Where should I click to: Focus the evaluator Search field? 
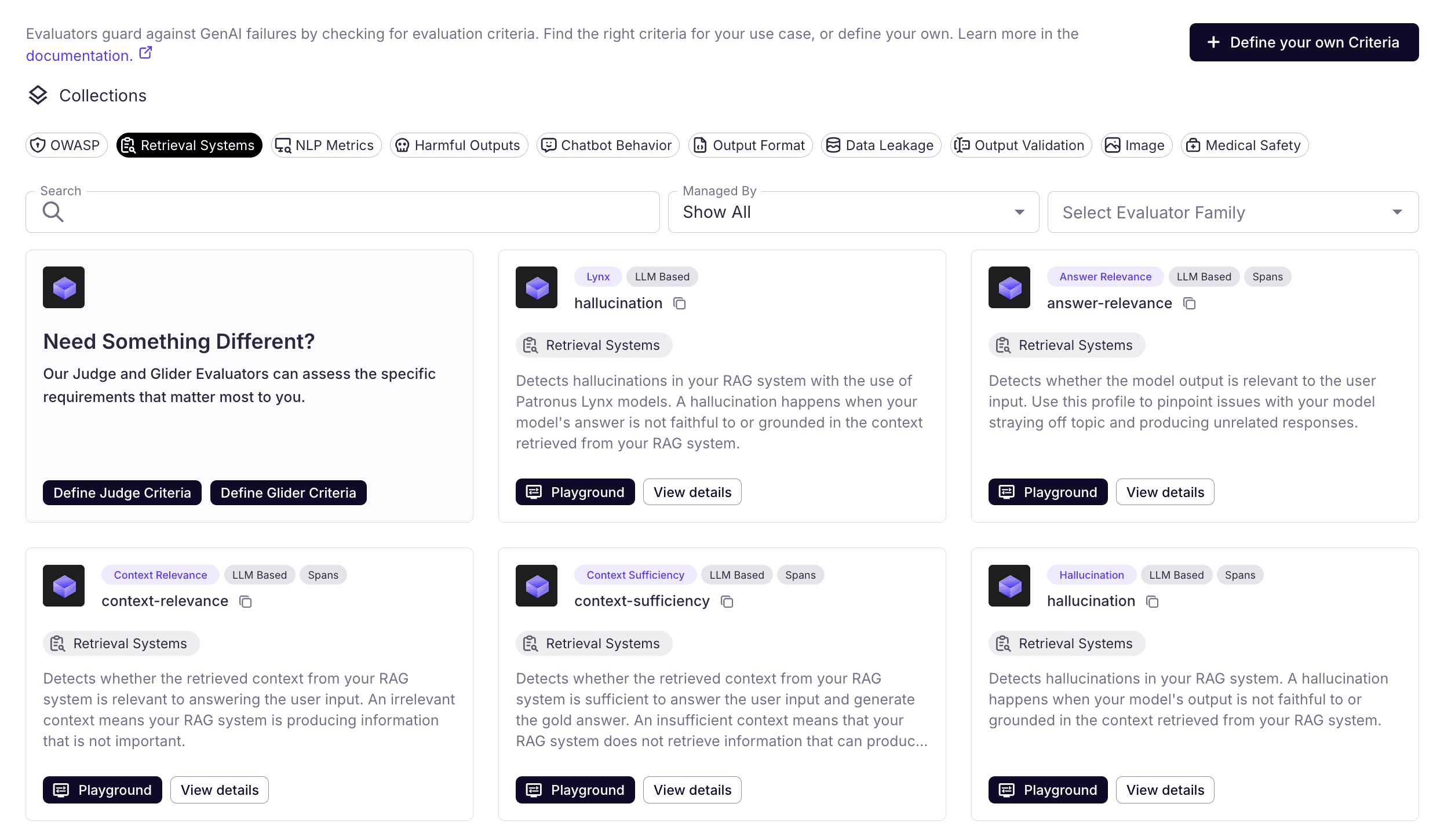point(359,212)
